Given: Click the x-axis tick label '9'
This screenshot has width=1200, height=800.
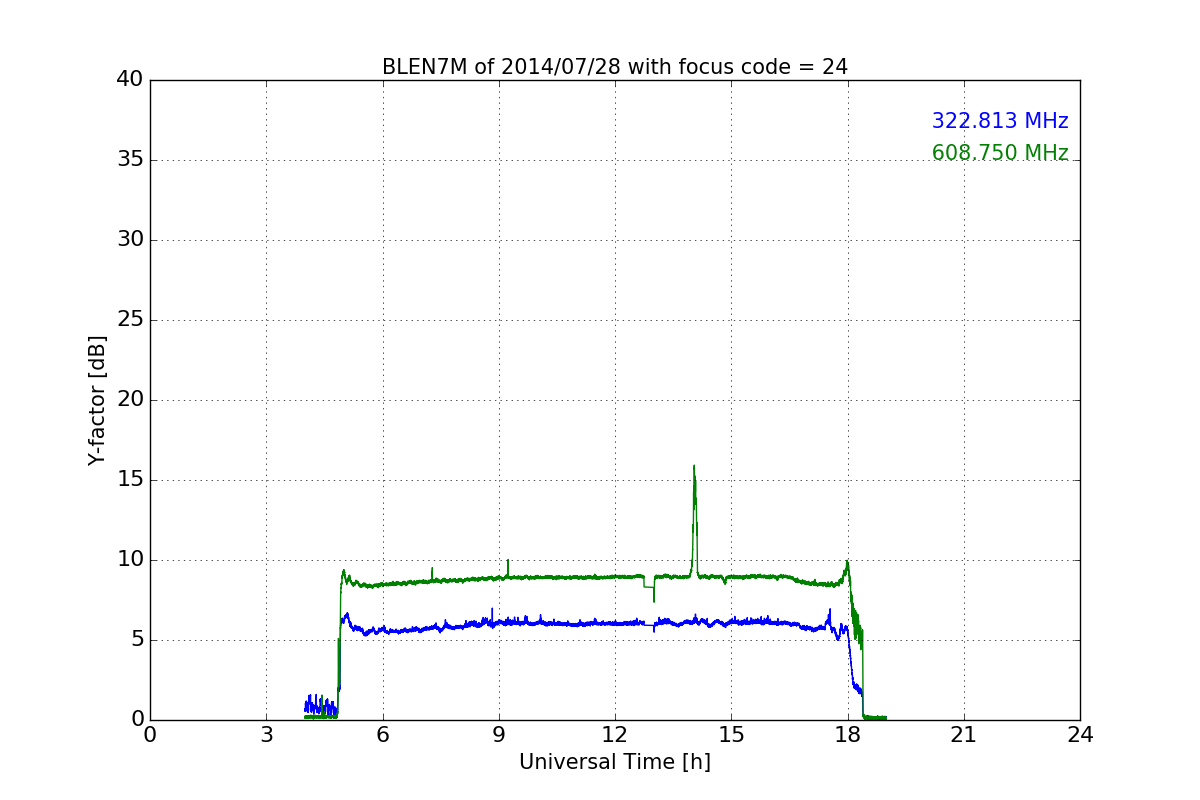Looking at the screenshot, I should [x=499, y=735].
